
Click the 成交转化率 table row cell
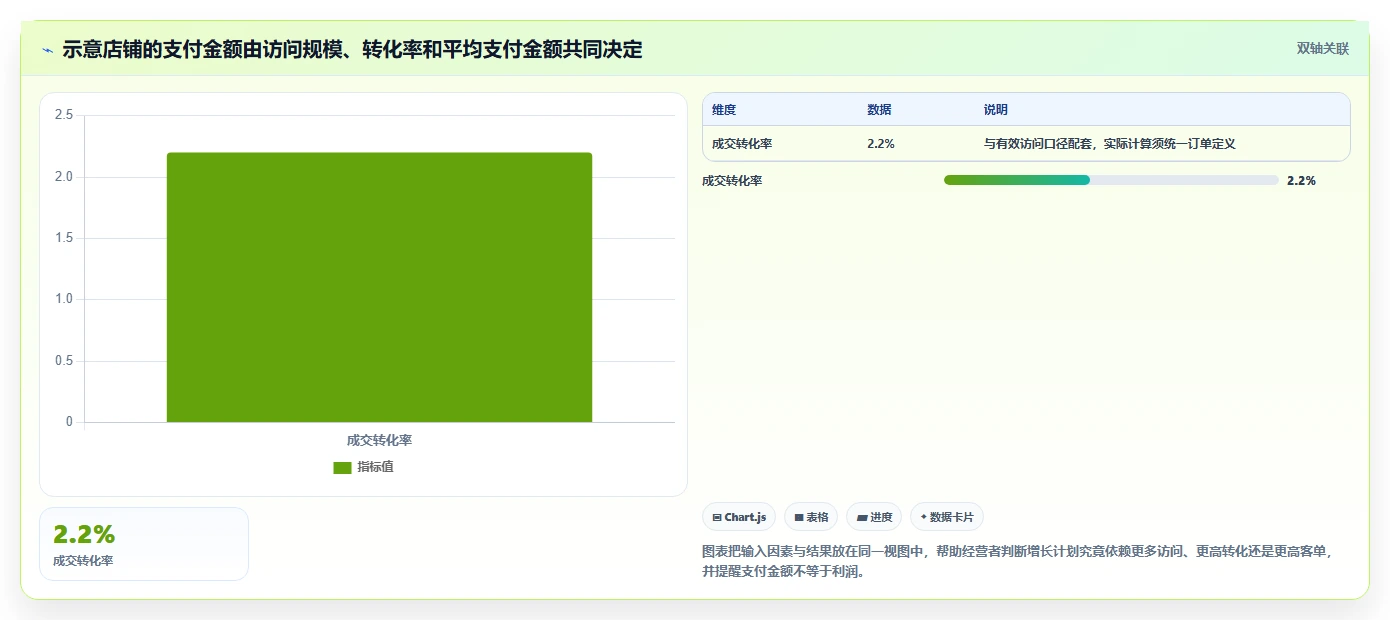click(742, 144)
